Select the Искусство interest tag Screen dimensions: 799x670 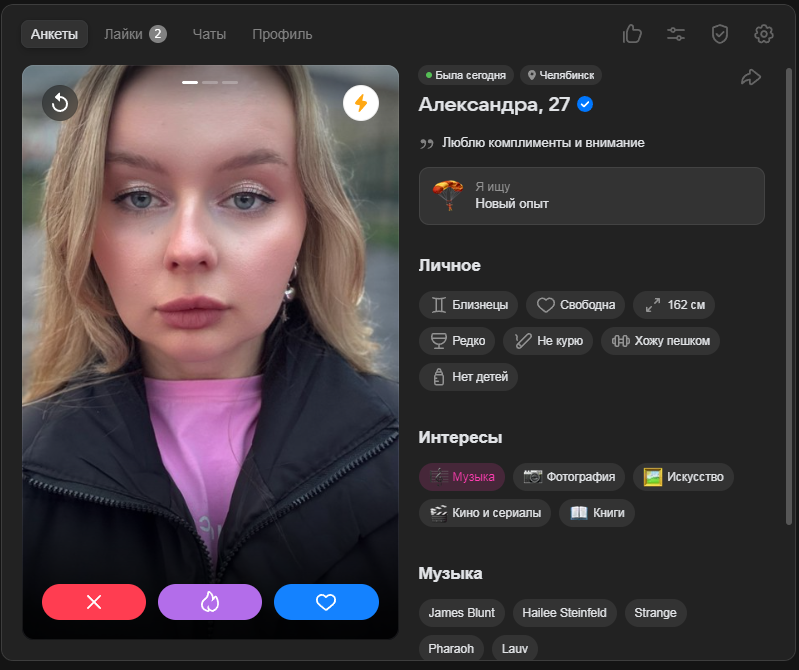pos(683,476)
